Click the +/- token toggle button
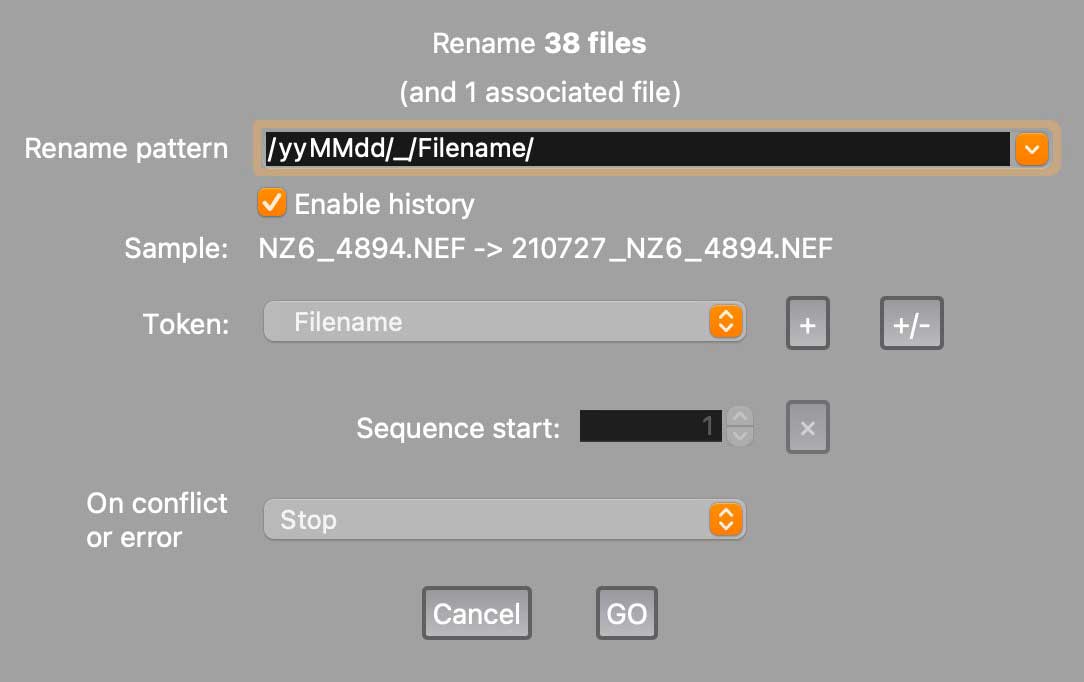Screen dimensions: 1084x682 click(911, 323)
